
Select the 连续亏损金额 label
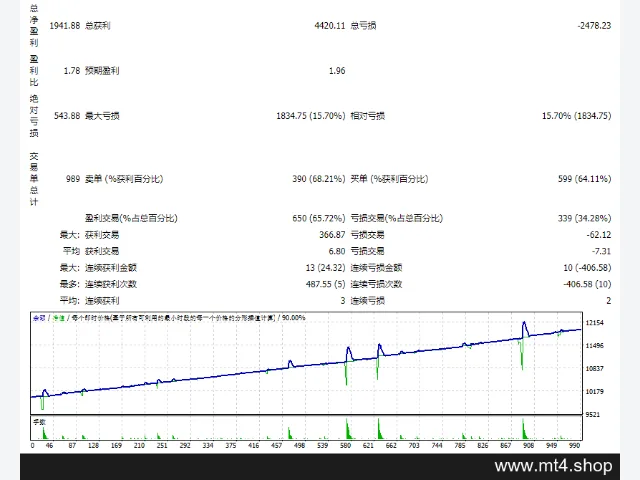(x=376, y=268)
